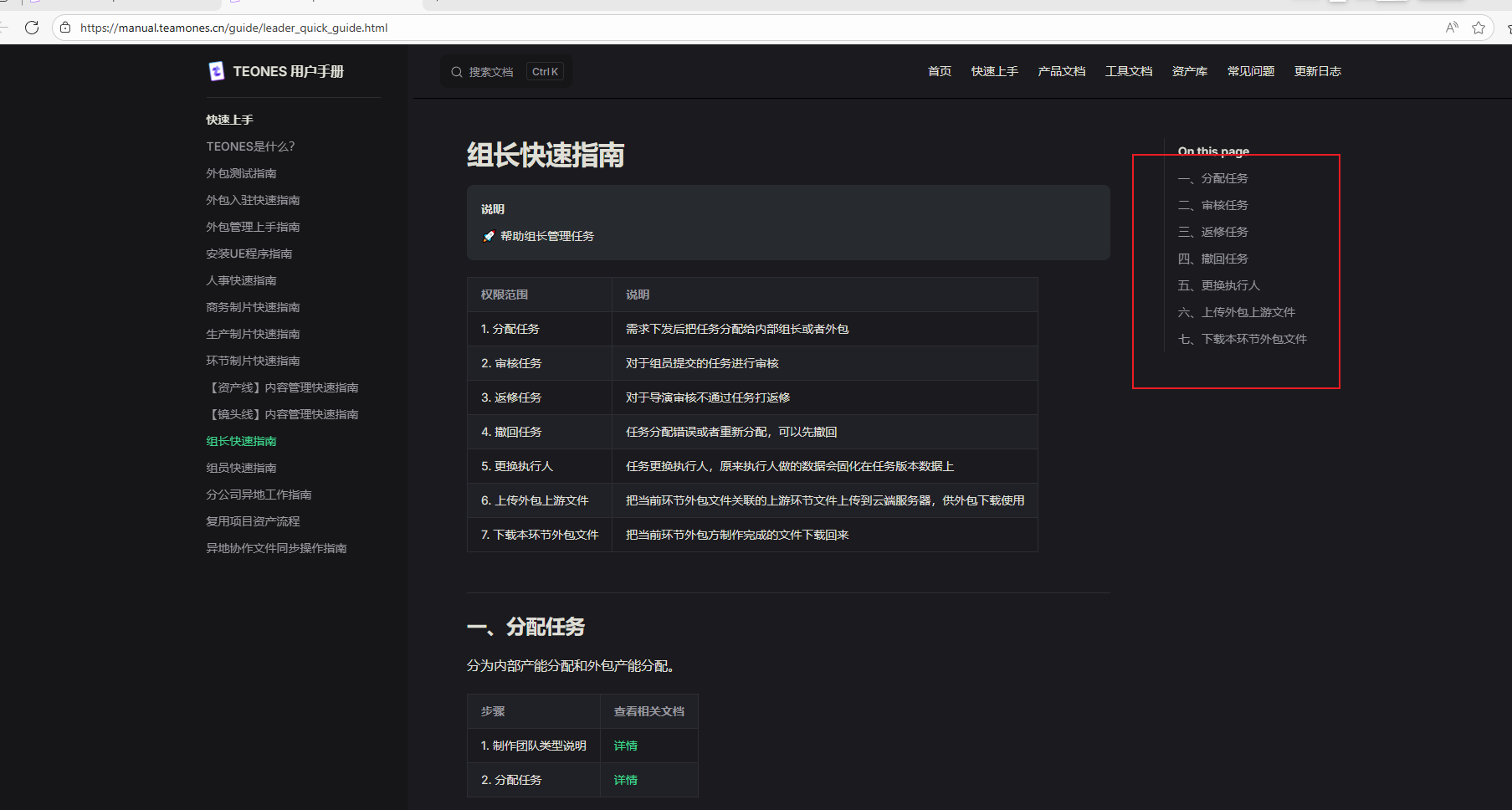Viewport: 1512px width, 810px height.
Task: Jump to 一、分配任务 in On this page
Action: point(1212,178)
